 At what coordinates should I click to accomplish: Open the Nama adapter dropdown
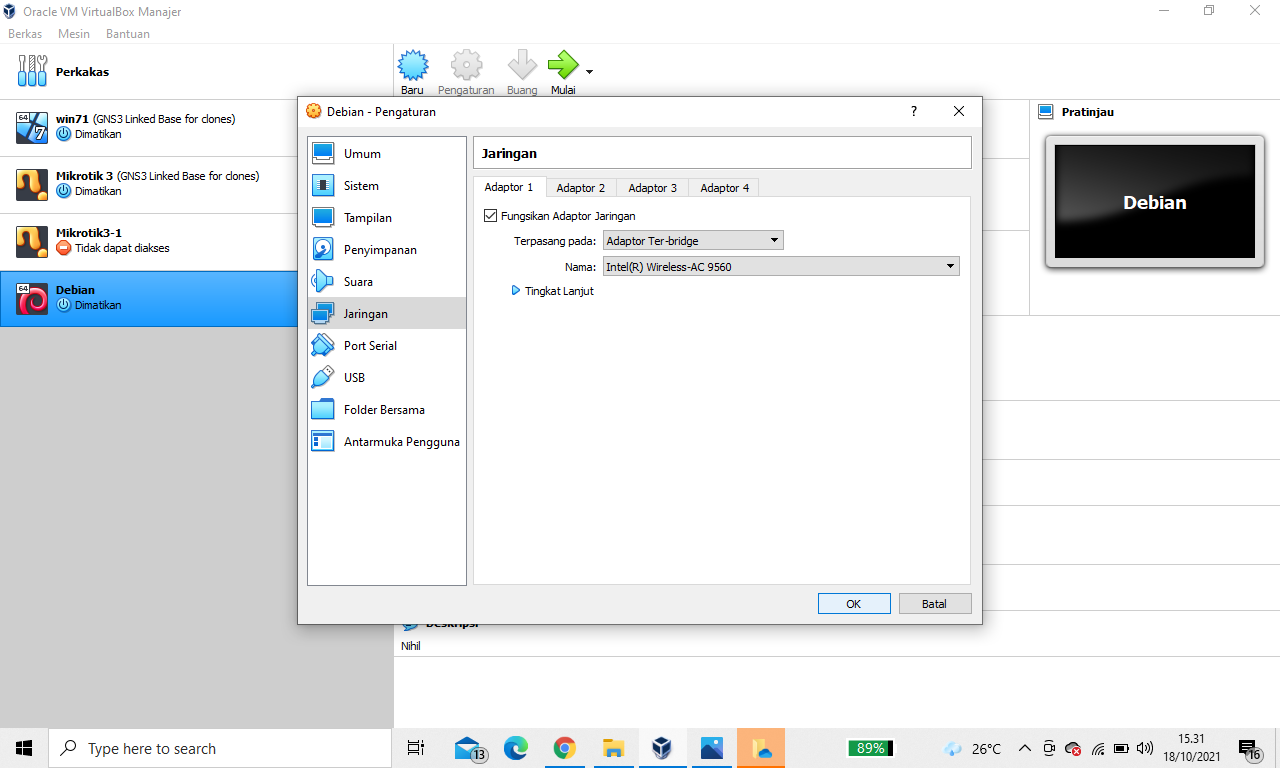[x=781, y=266]
